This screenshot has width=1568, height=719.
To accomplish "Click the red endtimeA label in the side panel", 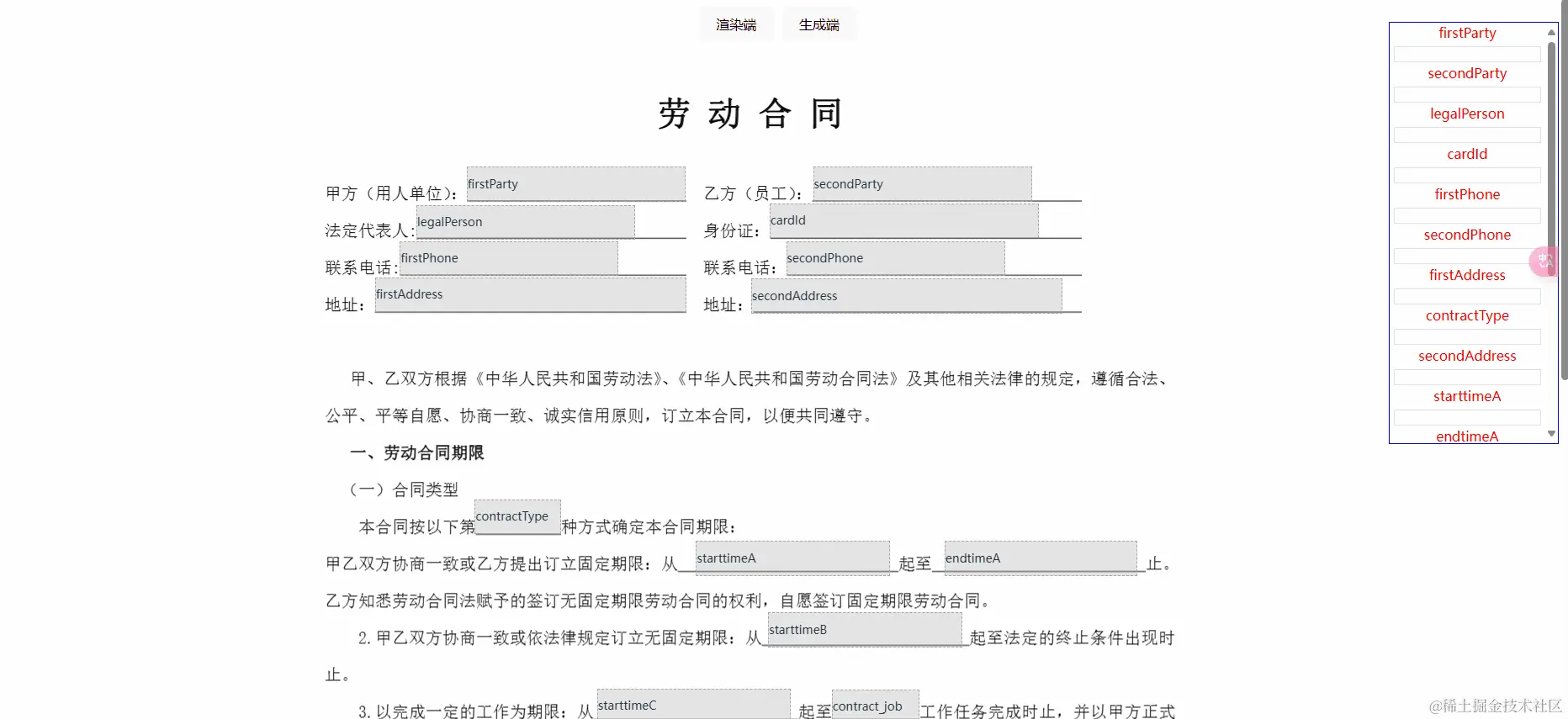I will coord(1467,436).
